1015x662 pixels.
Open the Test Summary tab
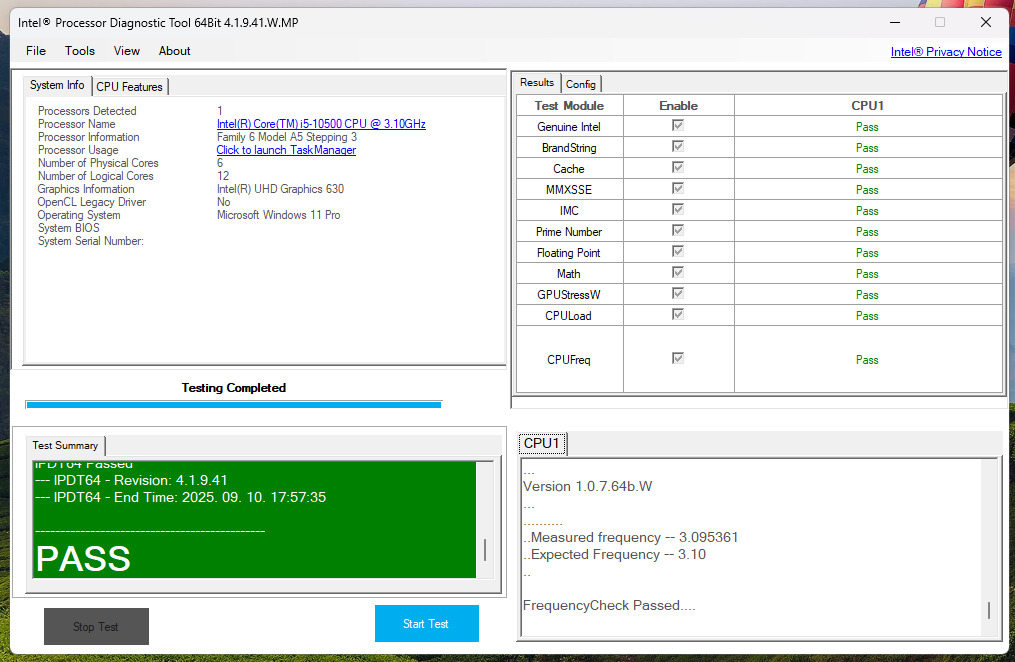click(x=65, y=445)
